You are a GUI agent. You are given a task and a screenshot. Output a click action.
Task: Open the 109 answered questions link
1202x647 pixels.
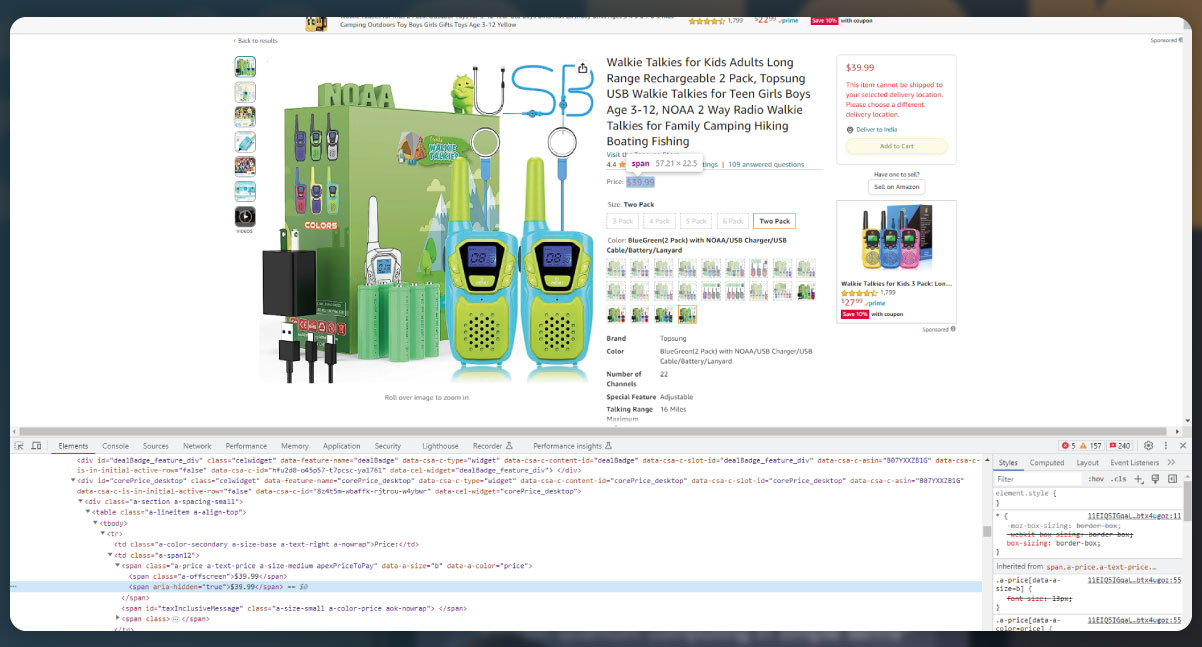[766, 164]
